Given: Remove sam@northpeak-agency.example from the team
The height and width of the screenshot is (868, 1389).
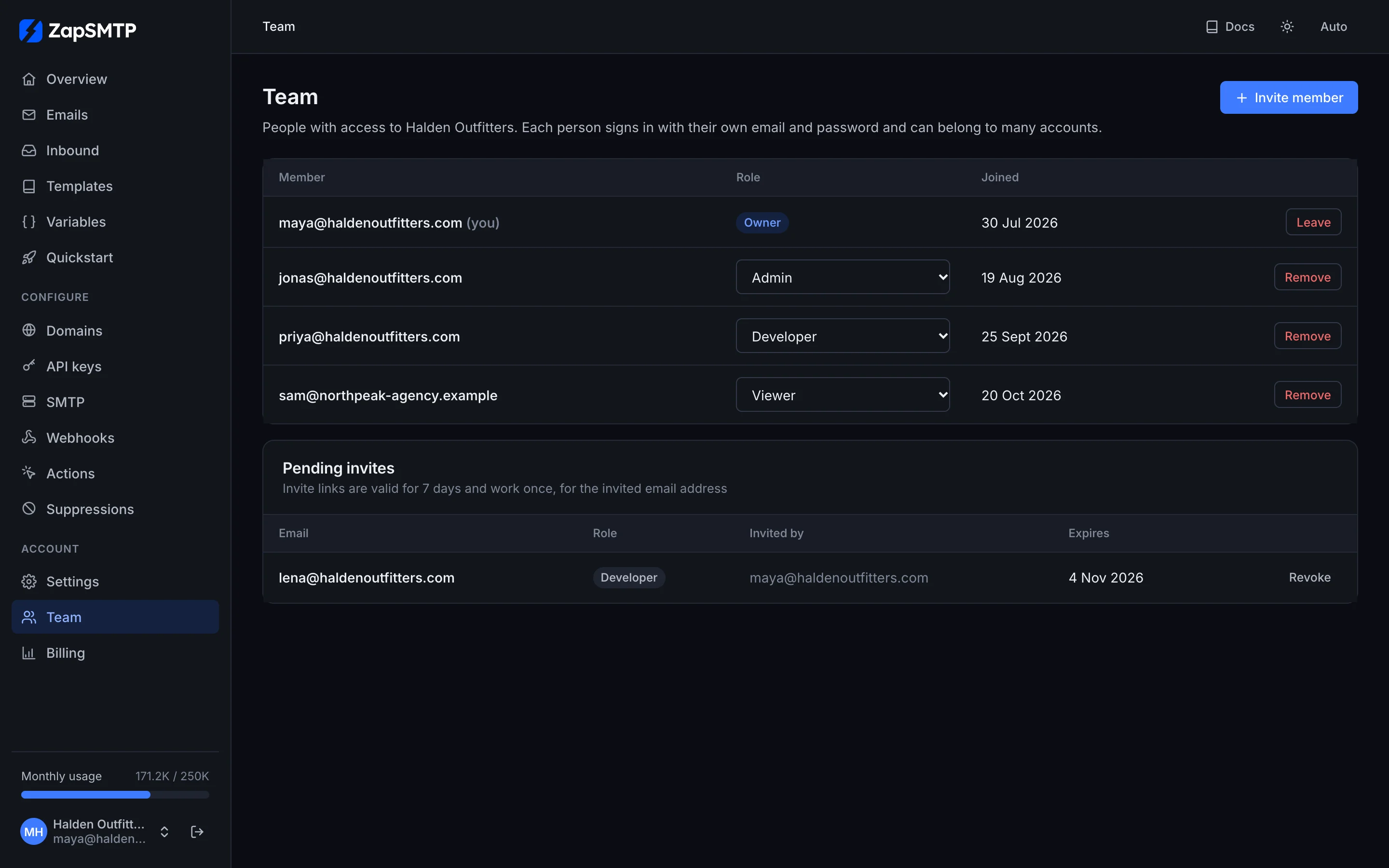Looking at the screenshot, I should tap(1307, 395).
